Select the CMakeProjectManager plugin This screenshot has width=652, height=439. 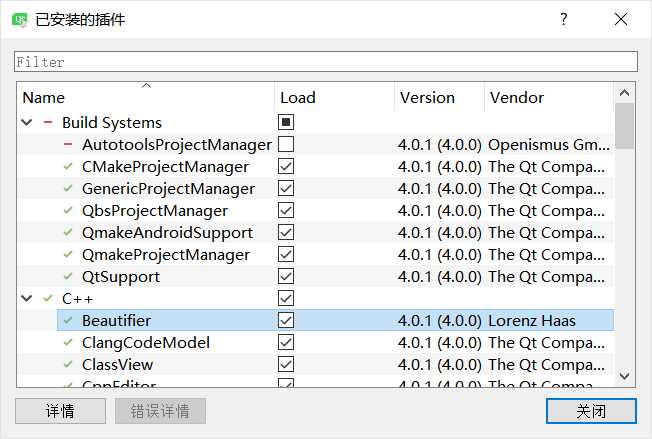pos(165,167)
